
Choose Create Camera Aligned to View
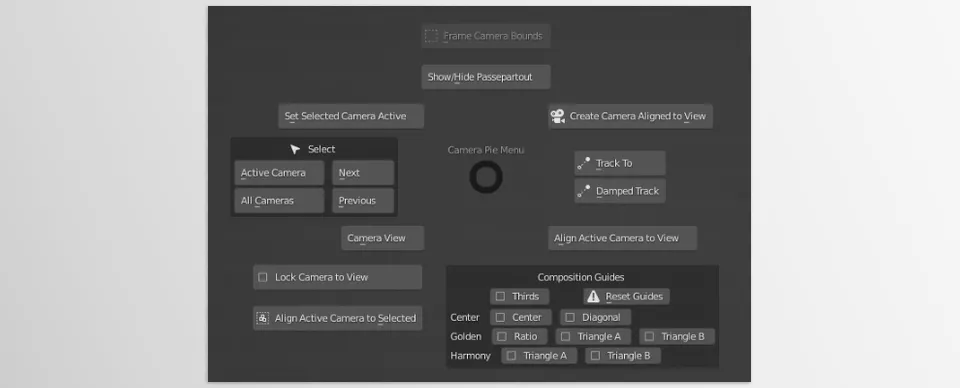630,116
